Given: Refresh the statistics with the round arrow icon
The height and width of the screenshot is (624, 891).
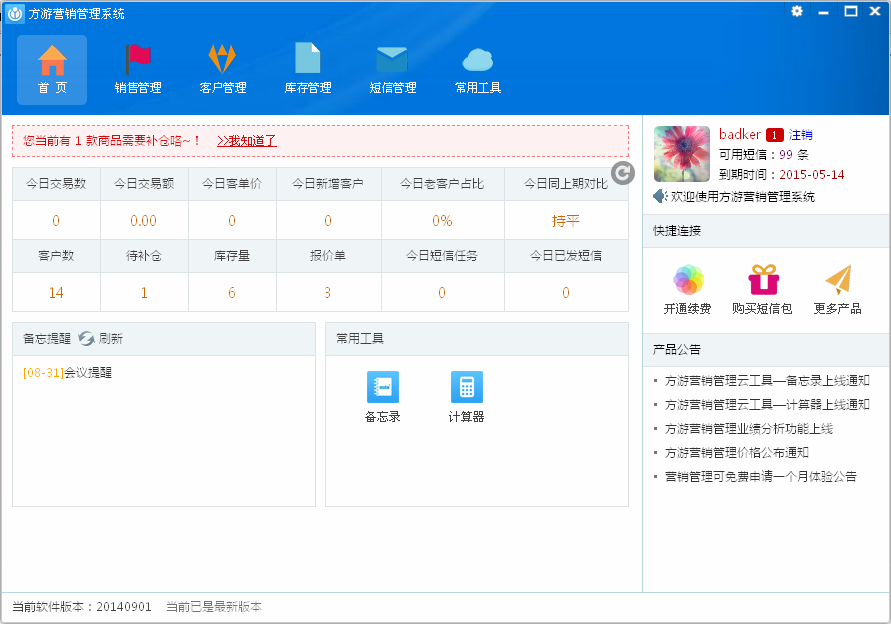Looking at the screenshot, I should pos(623,173).
